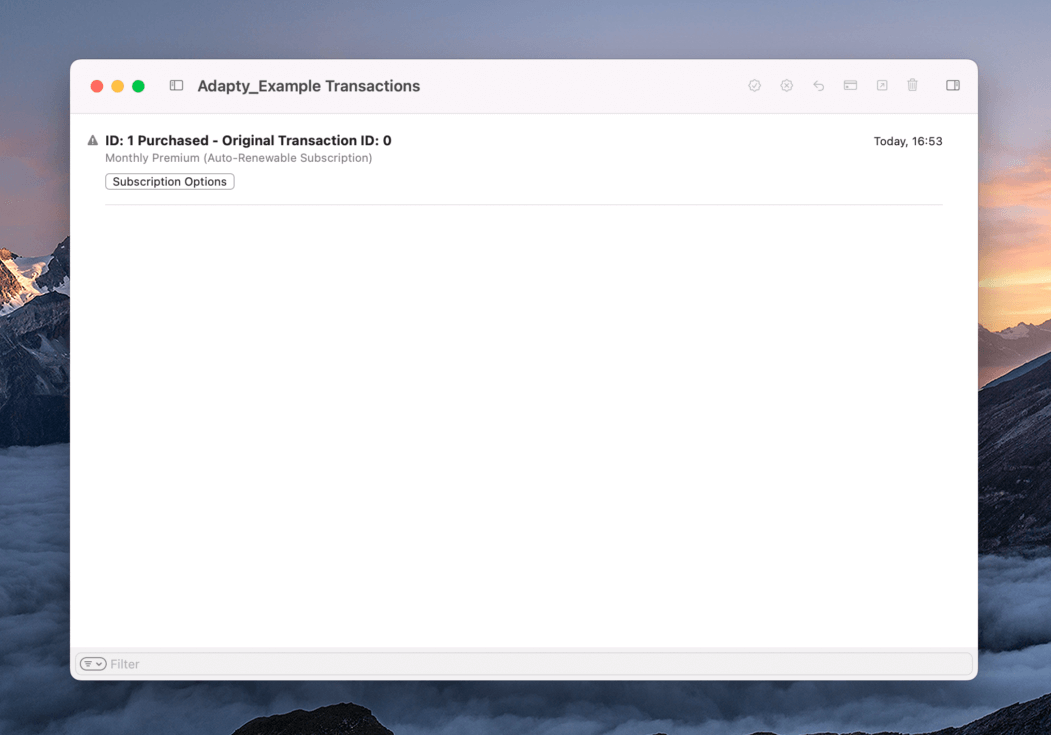This screenshot has height=735, width=1051.
Task: Refund the purchase with the curved arrow icon
Action: coord(818,86)
